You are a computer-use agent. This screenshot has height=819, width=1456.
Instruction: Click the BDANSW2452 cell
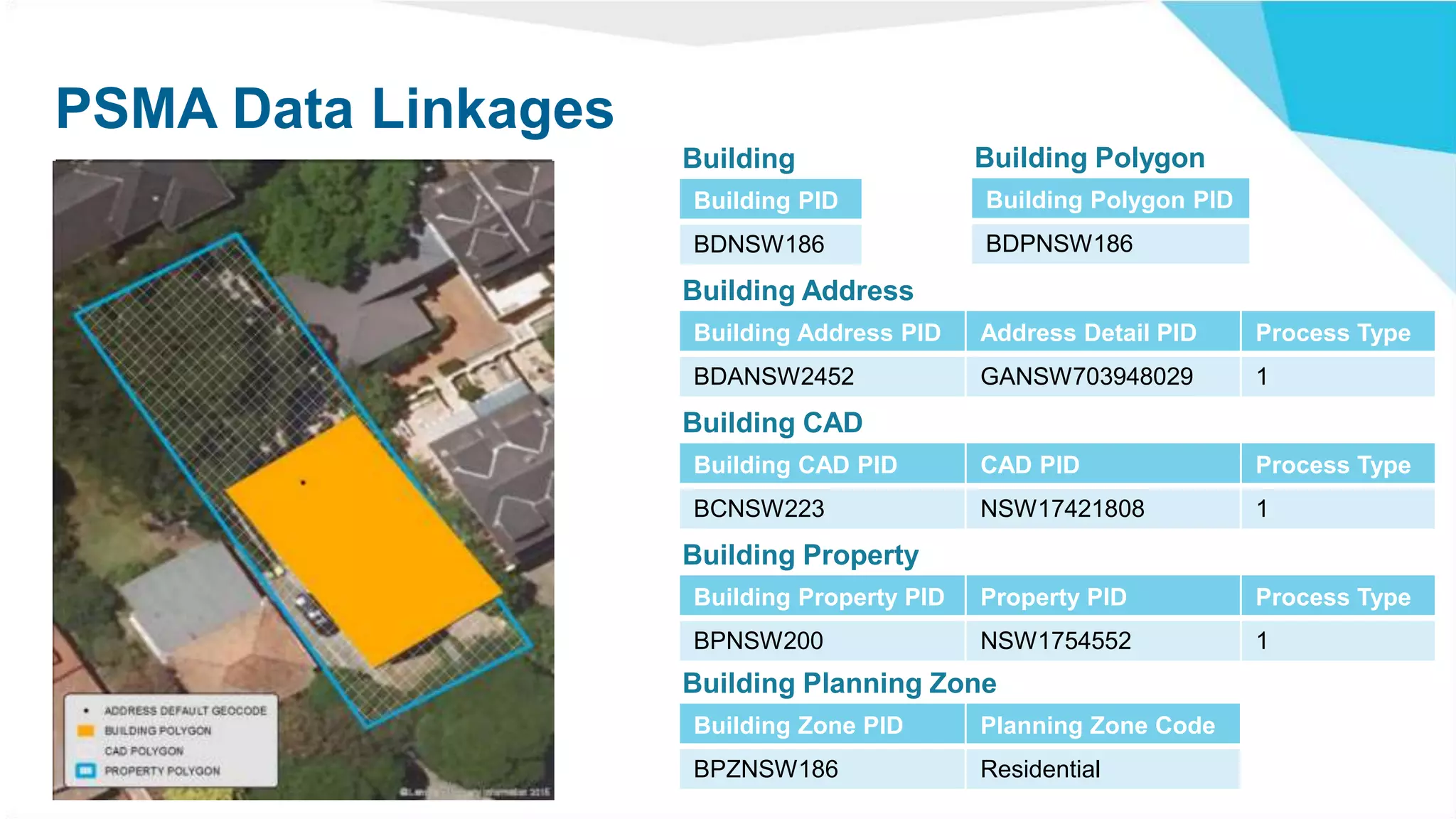822,376
